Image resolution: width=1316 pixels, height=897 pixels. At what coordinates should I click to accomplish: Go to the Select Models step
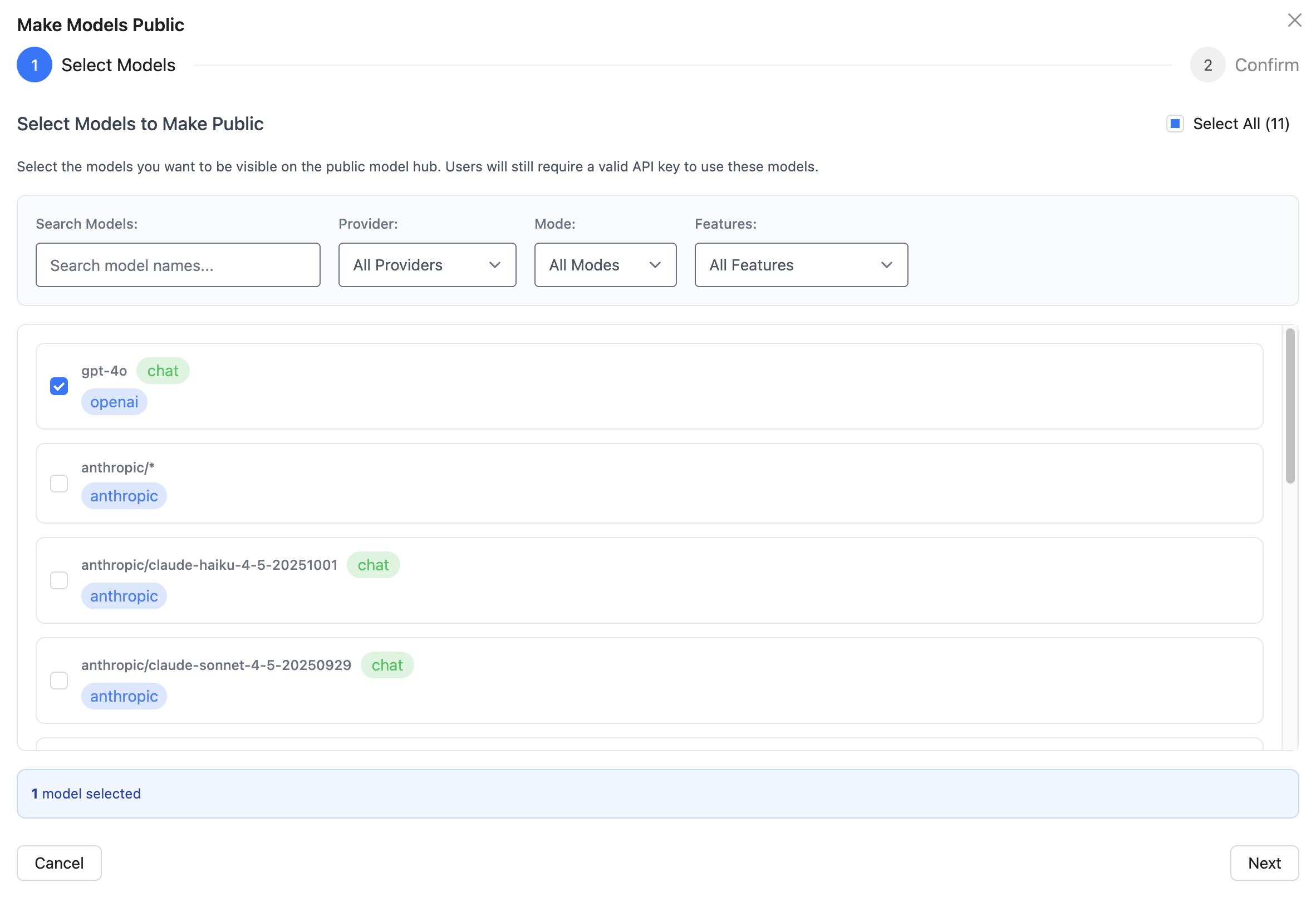coord(119,65)
